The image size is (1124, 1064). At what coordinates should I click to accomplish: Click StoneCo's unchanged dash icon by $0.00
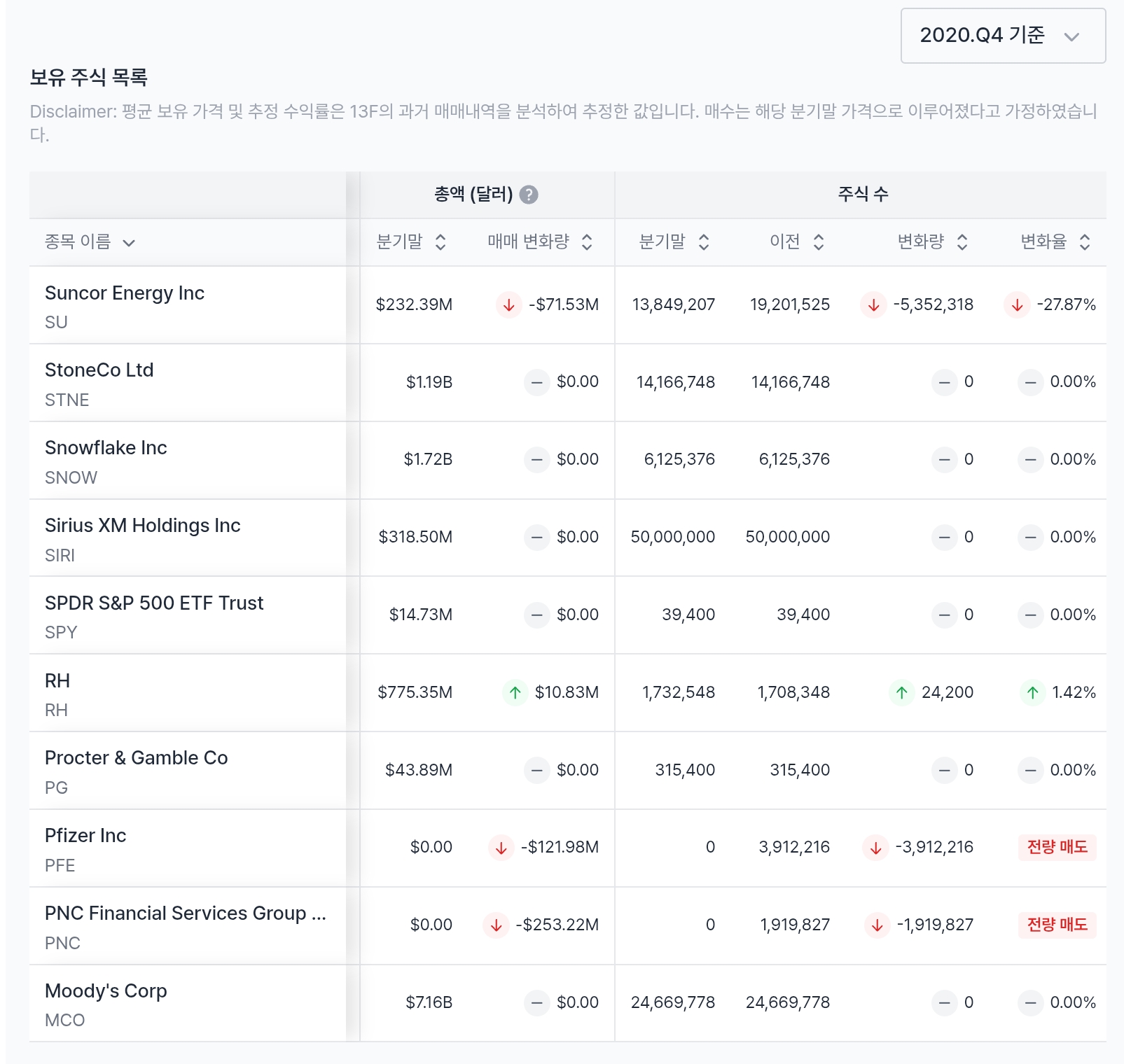pyautogui.click(x=537, y=382)
